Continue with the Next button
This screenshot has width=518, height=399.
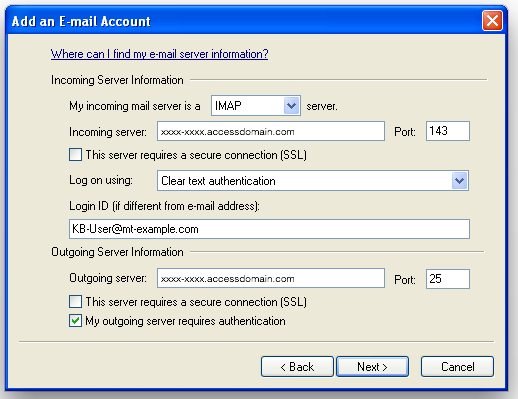[x=372, y=367]
